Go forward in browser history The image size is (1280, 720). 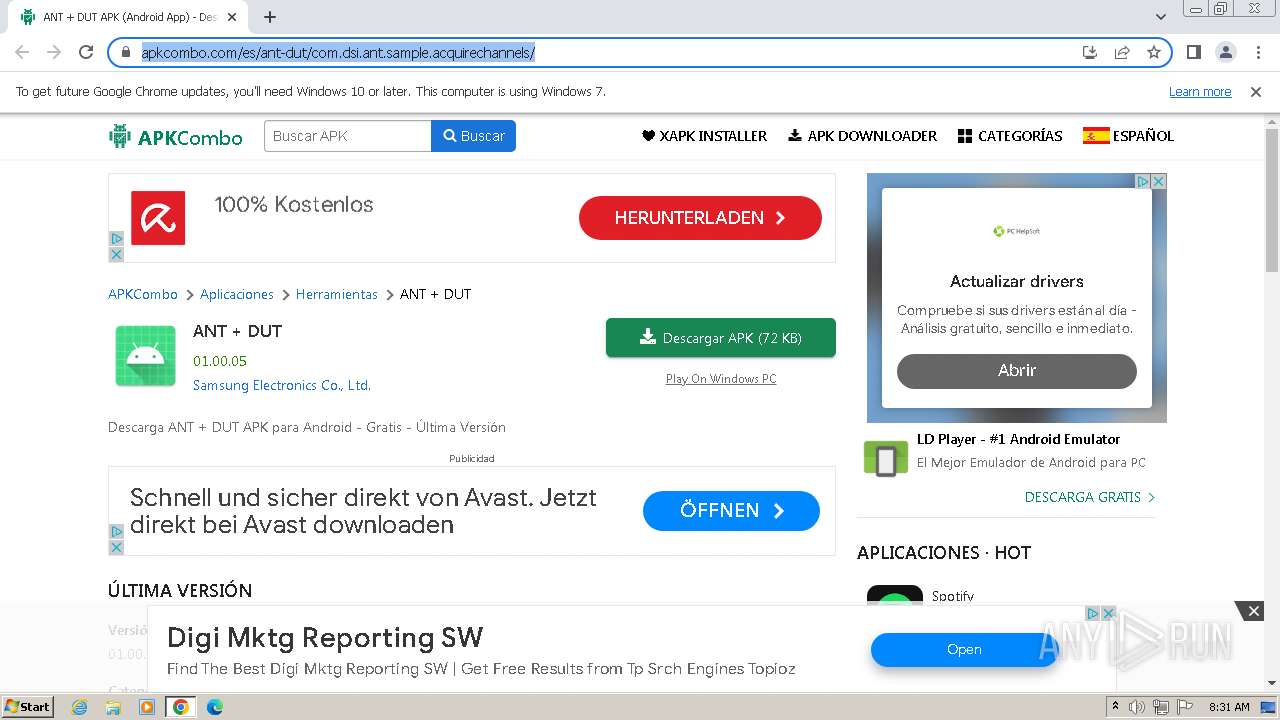tap(54, 52)
